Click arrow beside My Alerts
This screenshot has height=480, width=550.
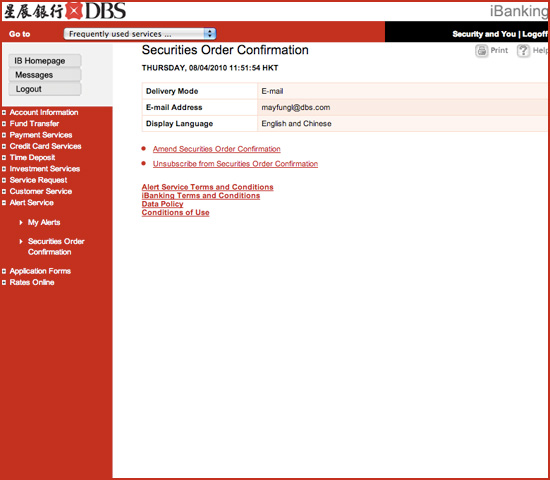[x=21, y=222]
